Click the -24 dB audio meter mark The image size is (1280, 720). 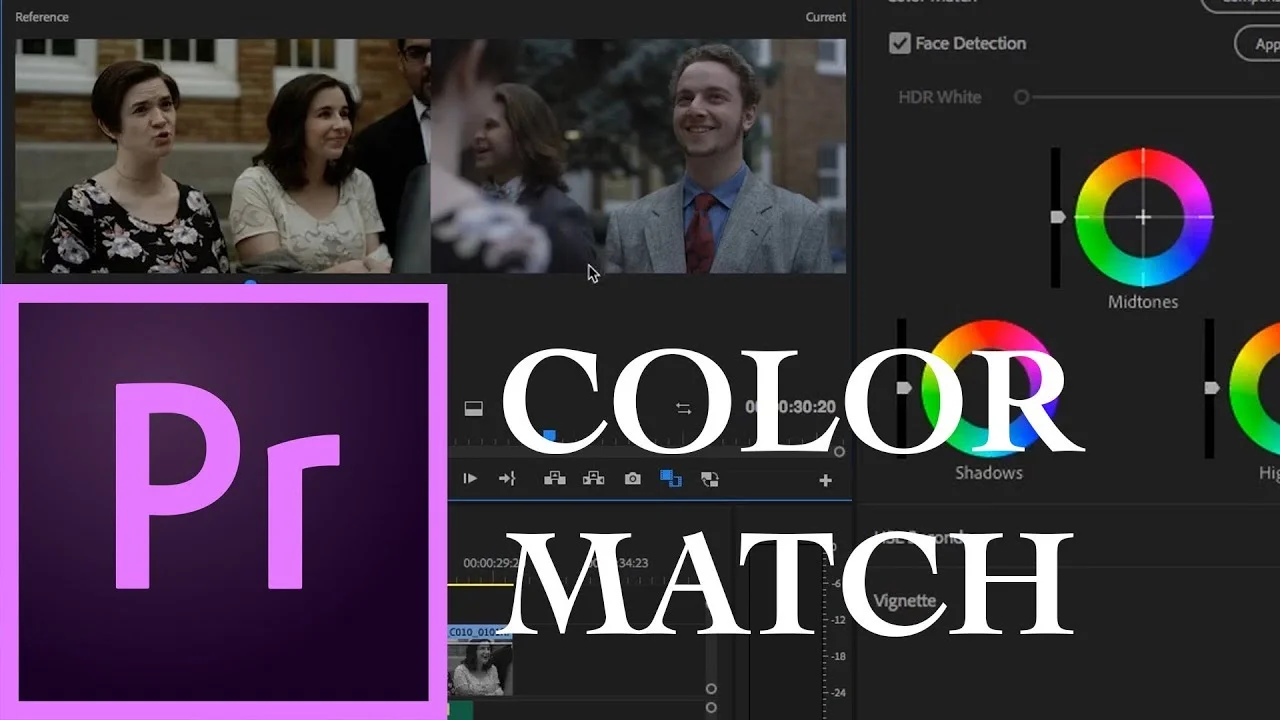839,693
